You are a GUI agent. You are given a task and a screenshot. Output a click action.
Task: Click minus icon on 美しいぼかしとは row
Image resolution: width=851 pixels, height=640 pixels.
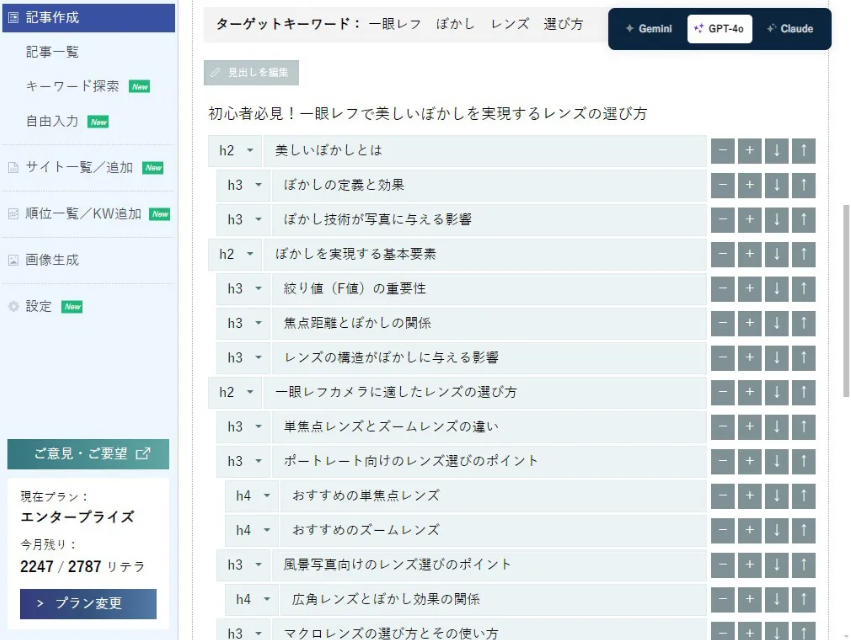click(x=722, y=151)
